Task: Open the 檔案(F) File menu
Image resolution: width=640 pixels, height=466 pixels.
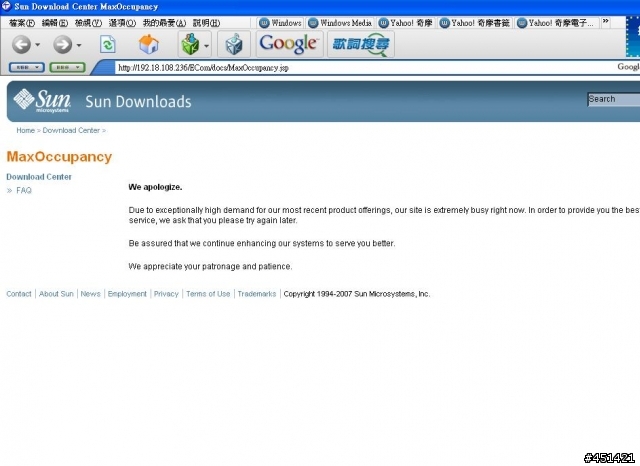Action: pos(22,23)
